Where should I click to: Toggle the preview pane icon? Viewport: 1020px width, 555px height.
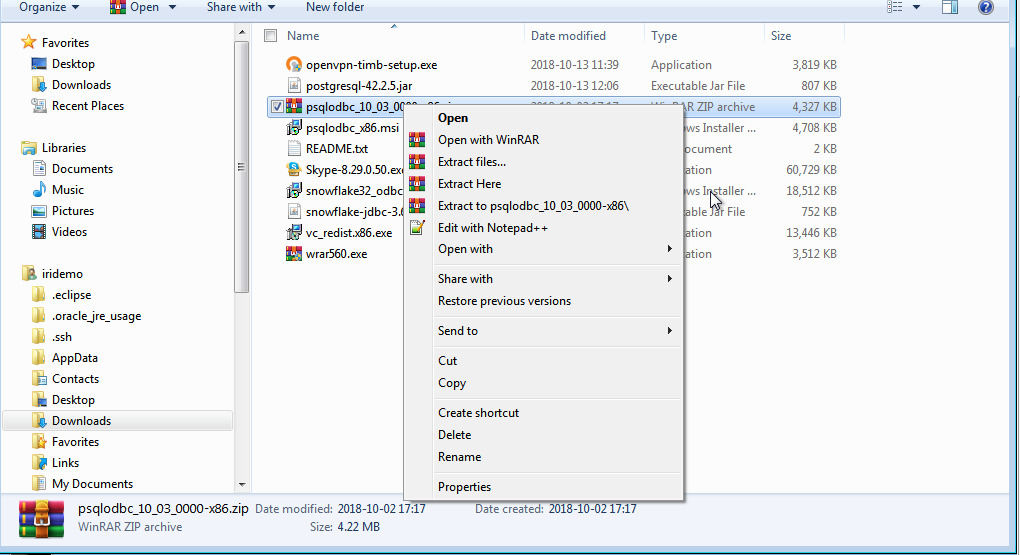(x=950, y=7)
